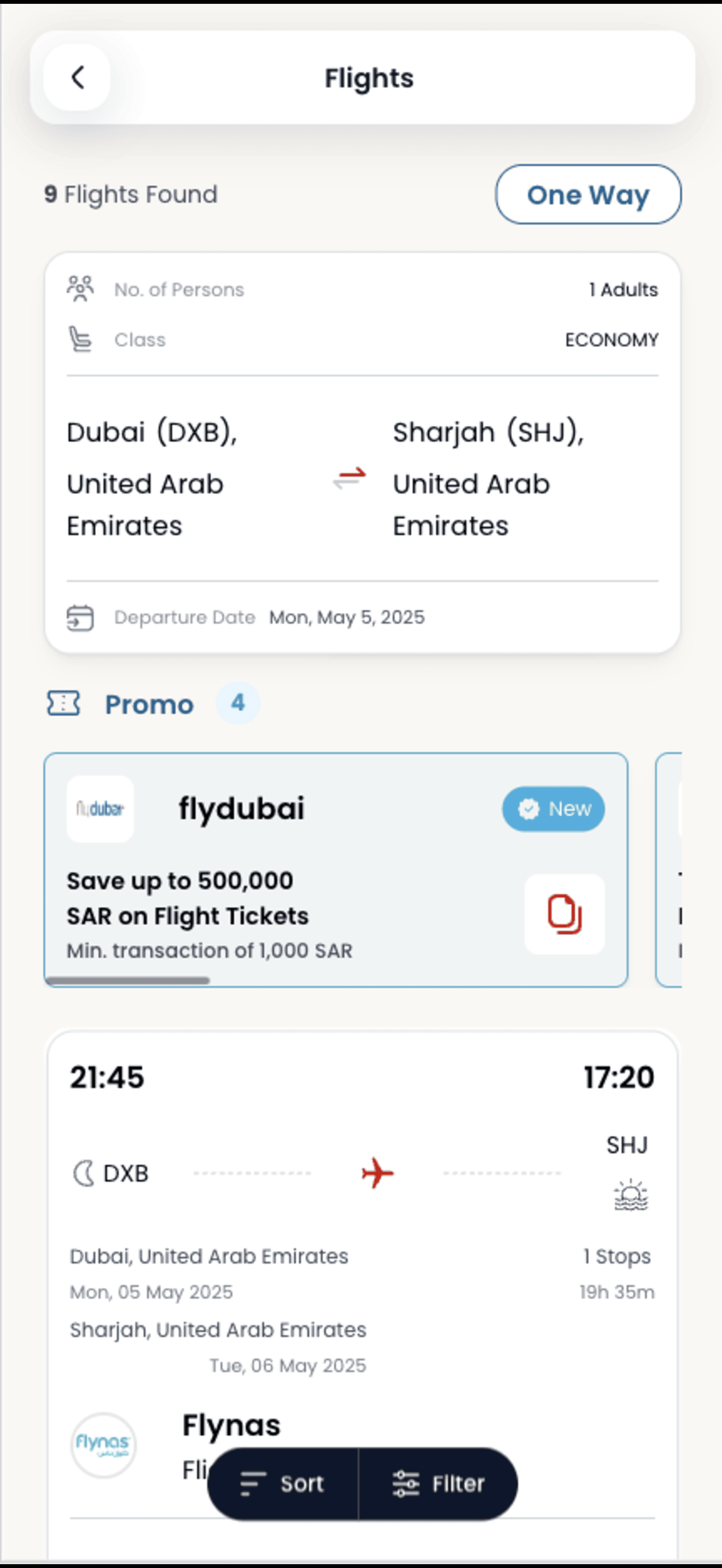This screenshot has height=1568, width=722.
Task: Open the Sort options
Action: 282,1483
